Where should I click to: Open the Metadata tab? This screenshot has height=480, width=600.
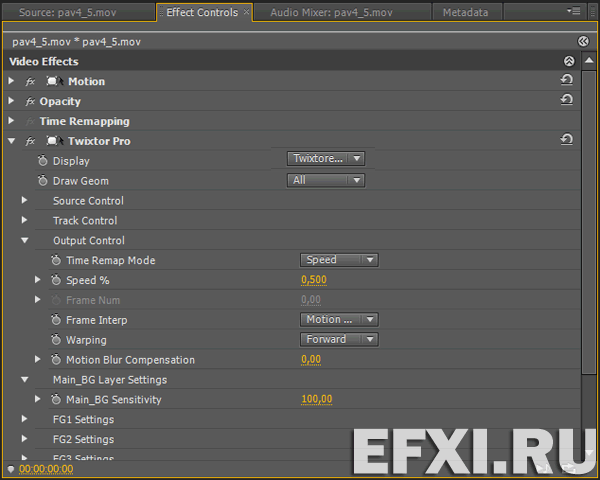465,13
